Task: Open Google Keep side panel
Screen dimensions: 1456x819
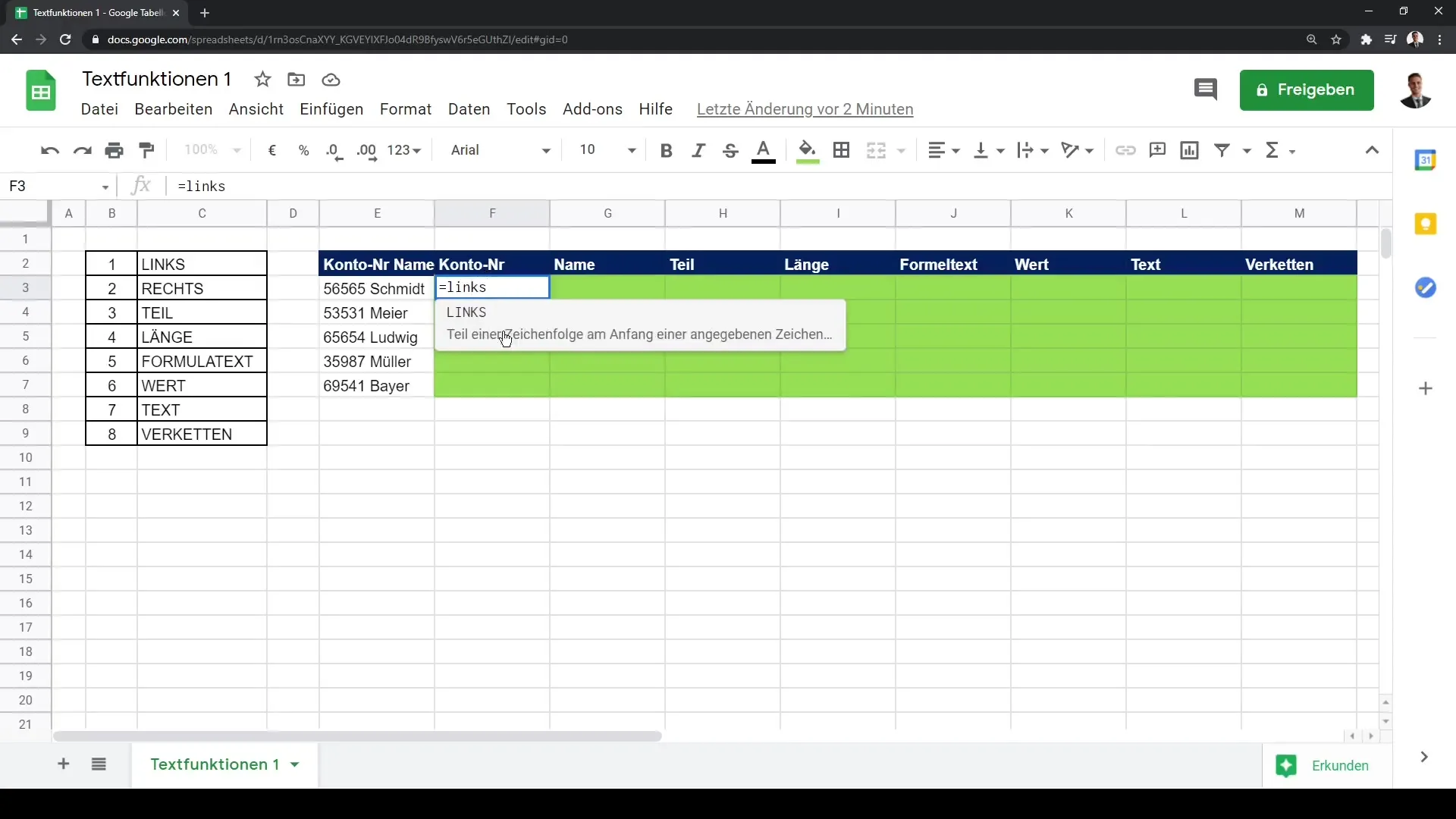Action: pyautogui.click(x=1426, y=224)
